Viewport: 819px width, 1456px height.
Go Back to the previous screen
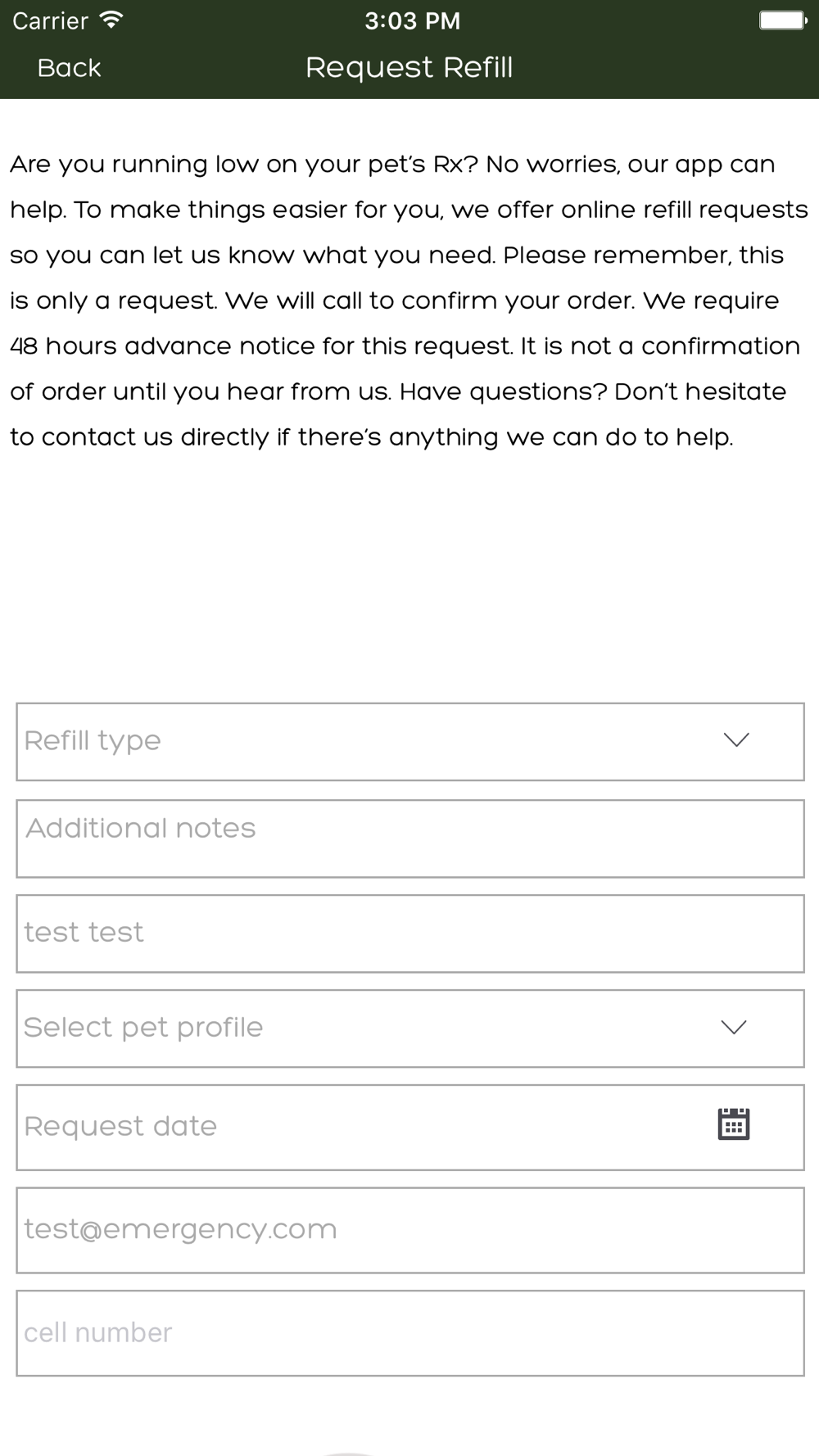(x=69, y=68)
